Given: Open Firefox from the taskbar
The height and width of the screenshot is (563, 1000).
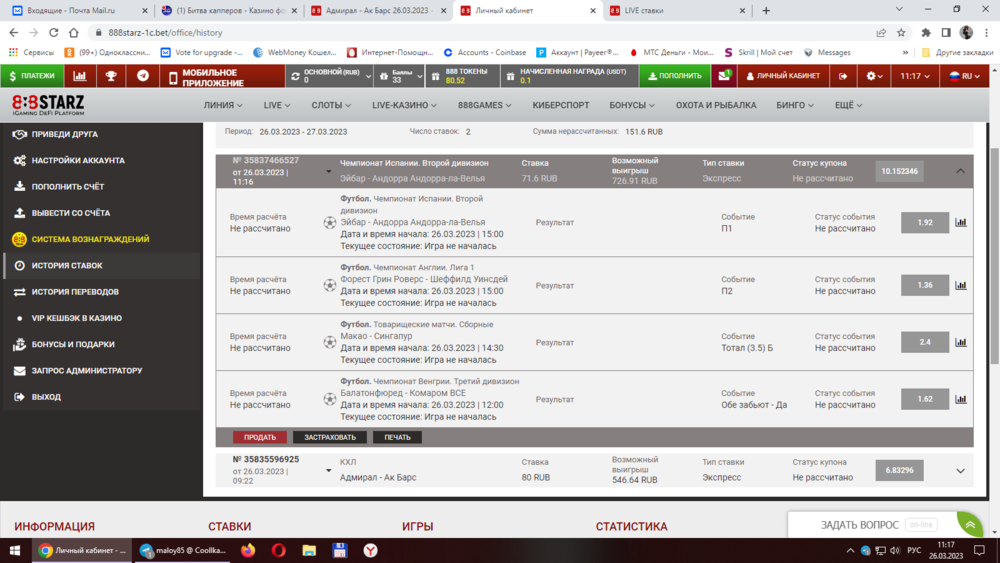Looking at the screenshot, I should click(248, 550).
